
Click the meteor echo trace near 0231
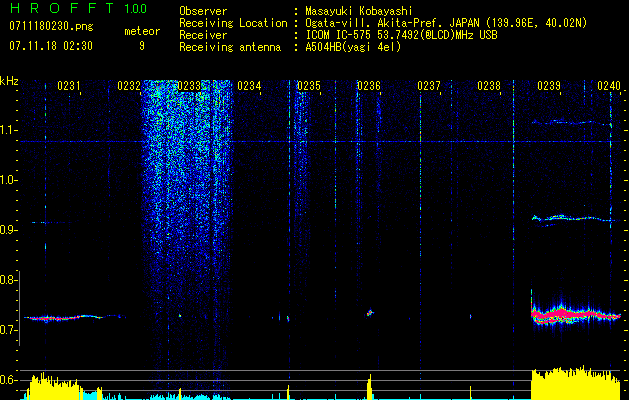74,317
